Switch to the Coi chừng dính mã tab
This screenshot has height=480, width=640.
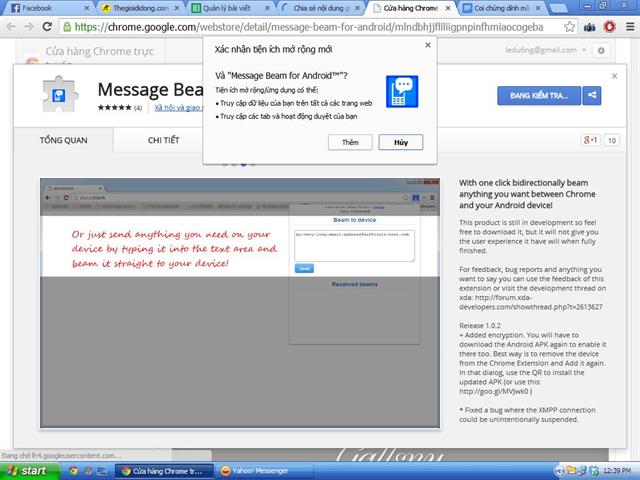coord(501,8)
